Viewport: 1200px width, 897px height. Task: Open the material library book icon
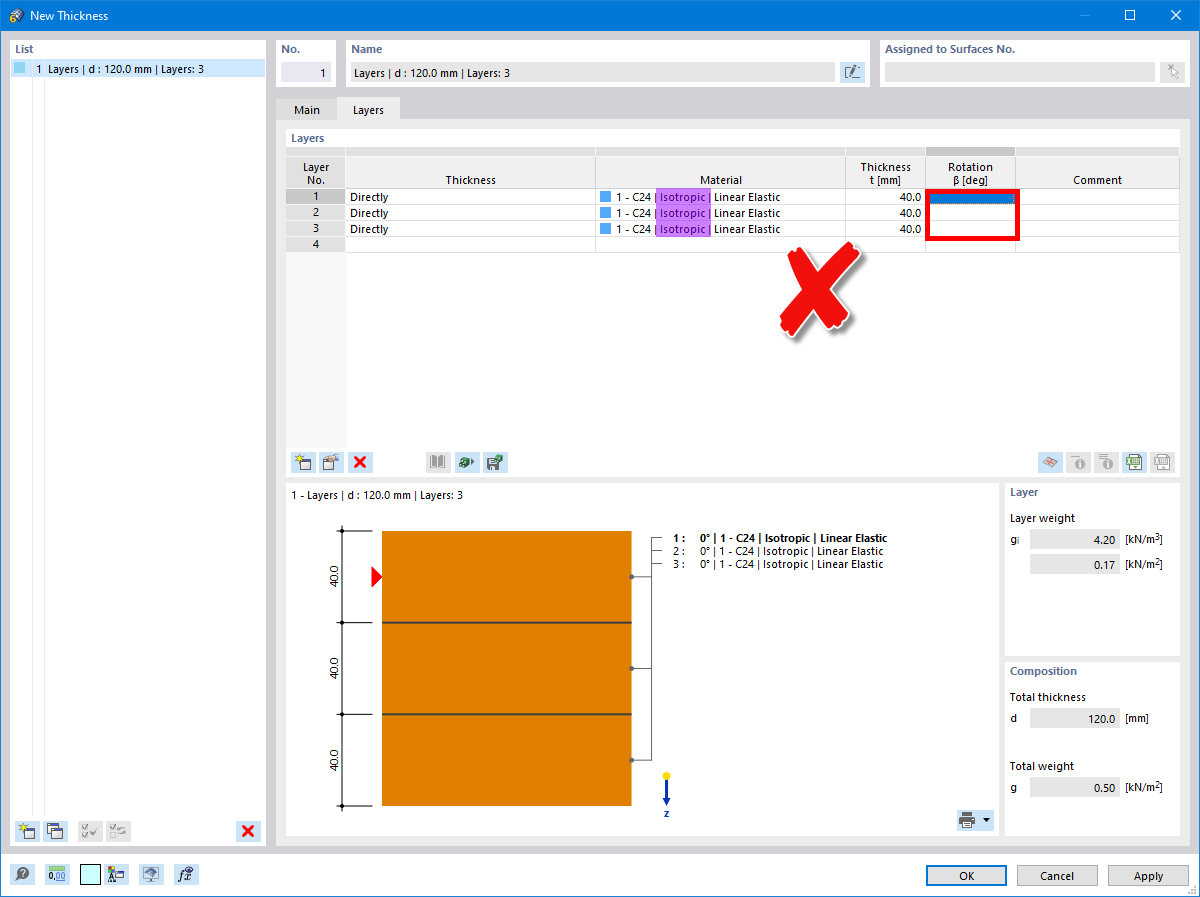pyautogui.click(x=437, y=462)
